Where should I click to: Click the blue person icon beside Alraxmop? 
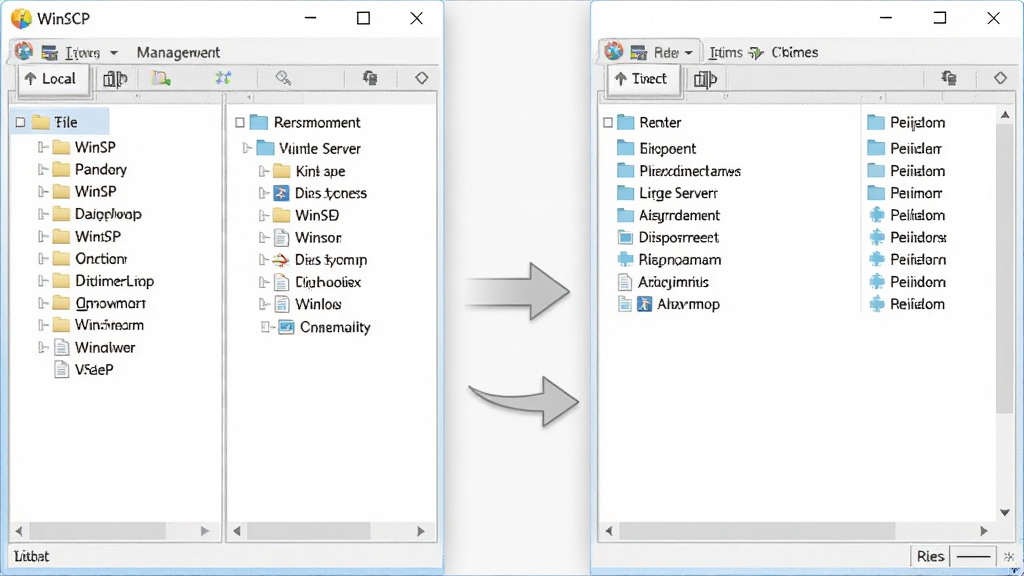click(645, 304)
